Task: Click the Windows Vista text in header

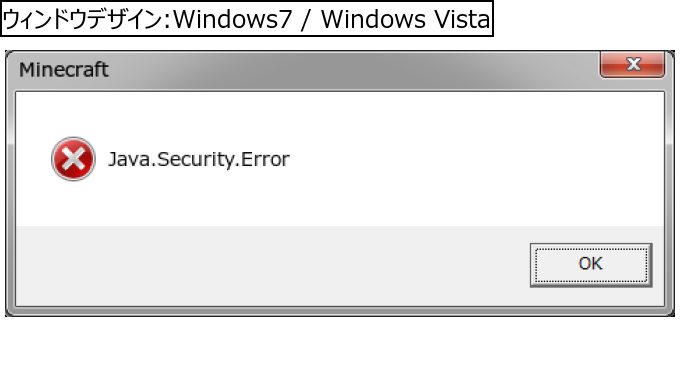Action: 405,20
